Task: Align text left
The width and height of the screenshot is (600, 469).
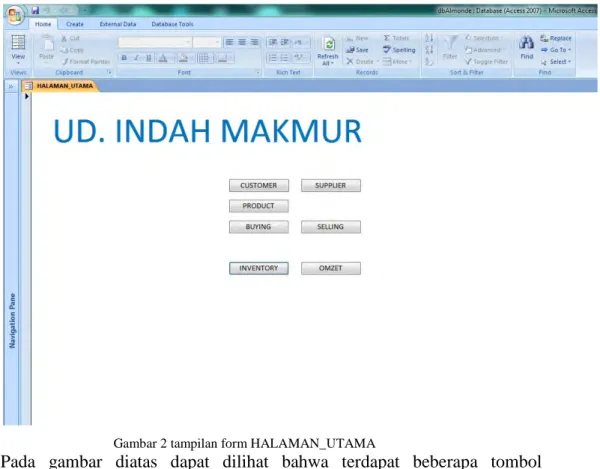Action: pos(229,42)
